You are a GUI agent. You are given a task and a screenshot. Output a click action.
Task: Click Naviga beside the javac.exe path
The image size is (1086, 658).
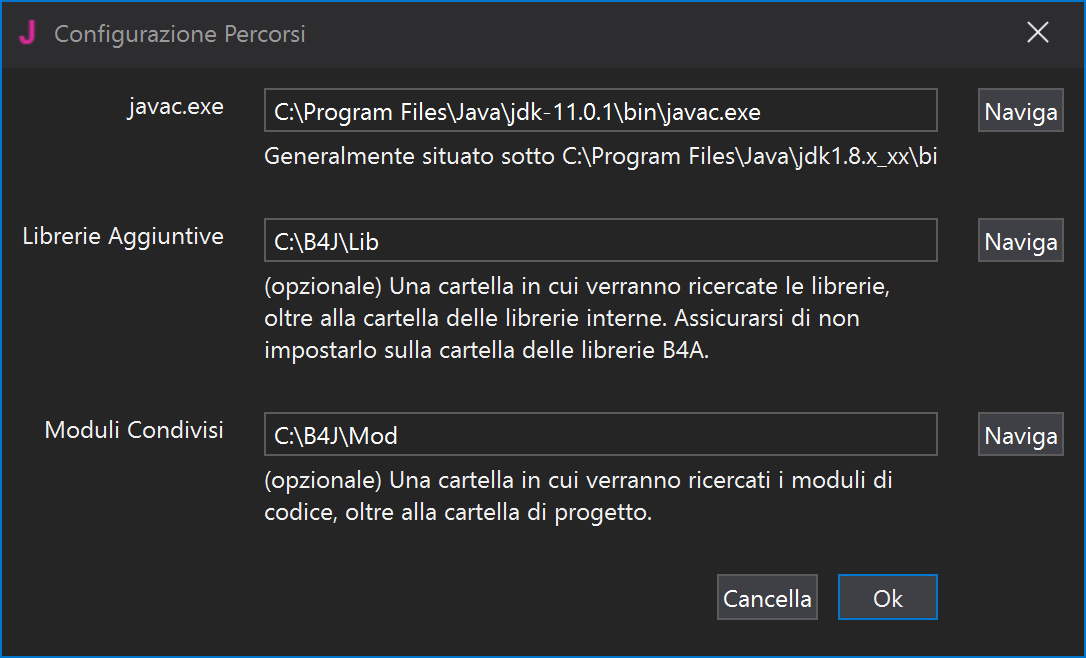(1020, 110)
